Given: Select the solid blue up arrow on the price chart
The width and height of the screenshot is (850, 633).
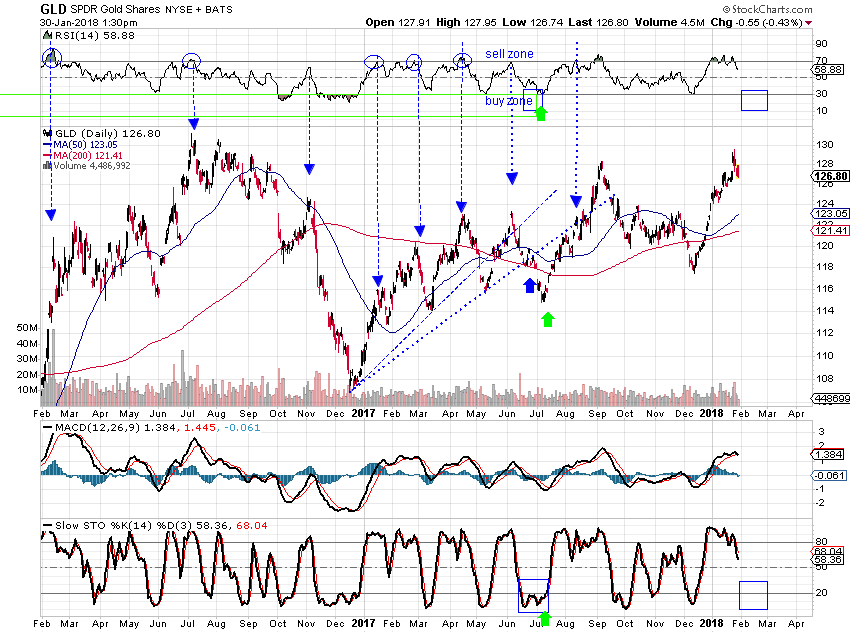Looking at the screenshot, I should coord(530,286).
